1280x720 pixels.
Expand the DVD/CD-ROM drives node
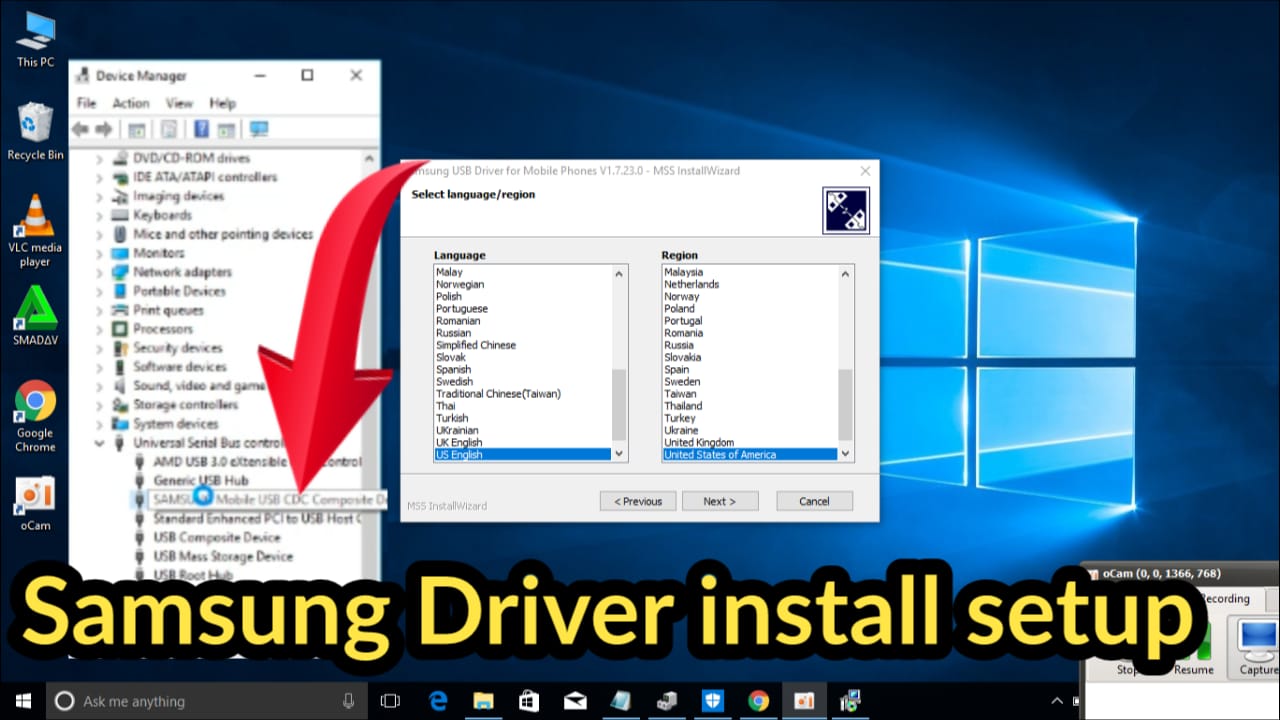coord(99,159)
